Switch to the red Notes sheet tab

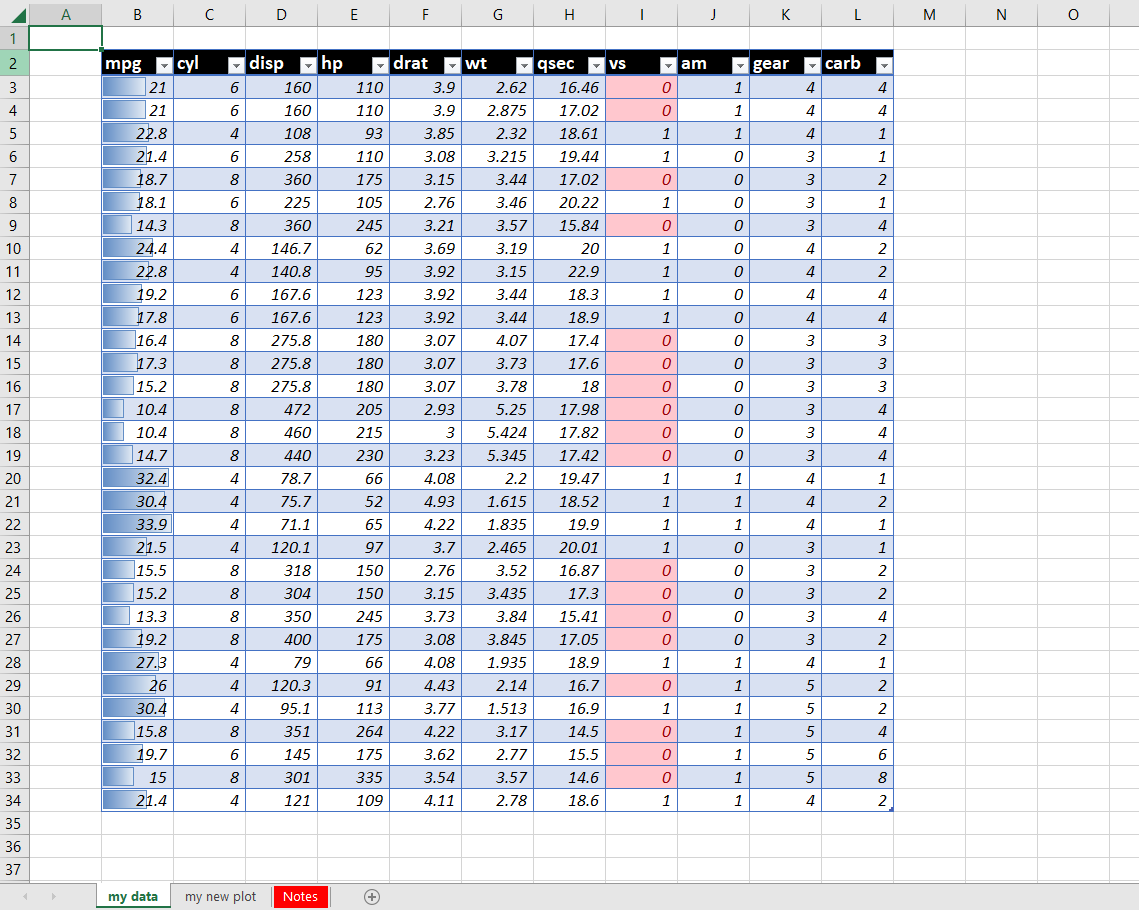click(301, 896)
